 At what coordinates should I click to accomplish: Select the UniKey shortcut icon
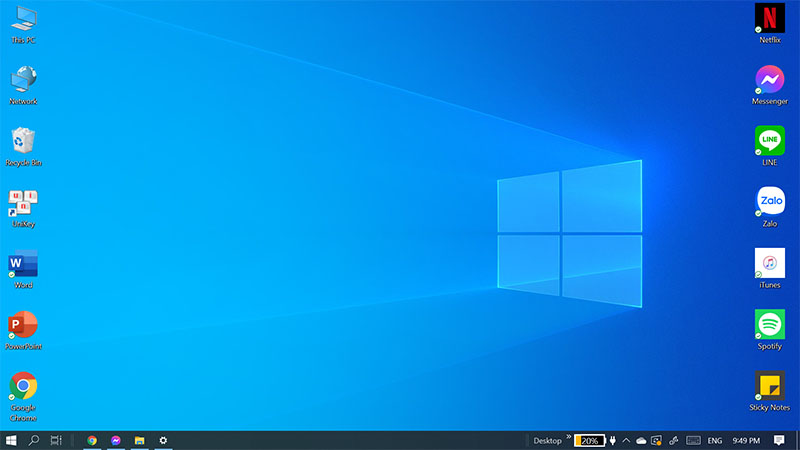(x=23, y=208)
